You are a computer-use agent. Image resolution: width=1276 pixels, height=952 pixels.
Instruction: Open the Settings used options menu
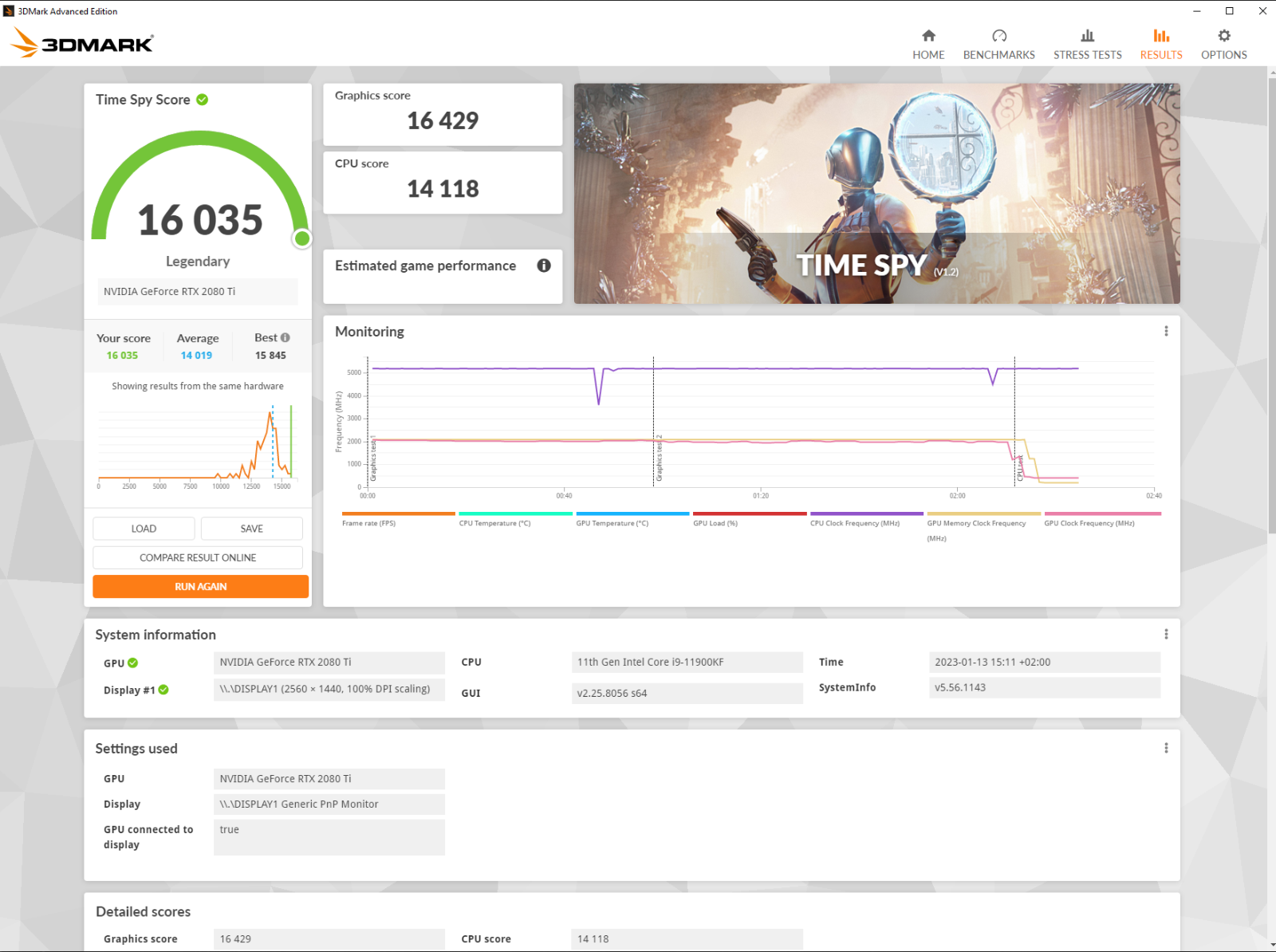point(1166,748)
